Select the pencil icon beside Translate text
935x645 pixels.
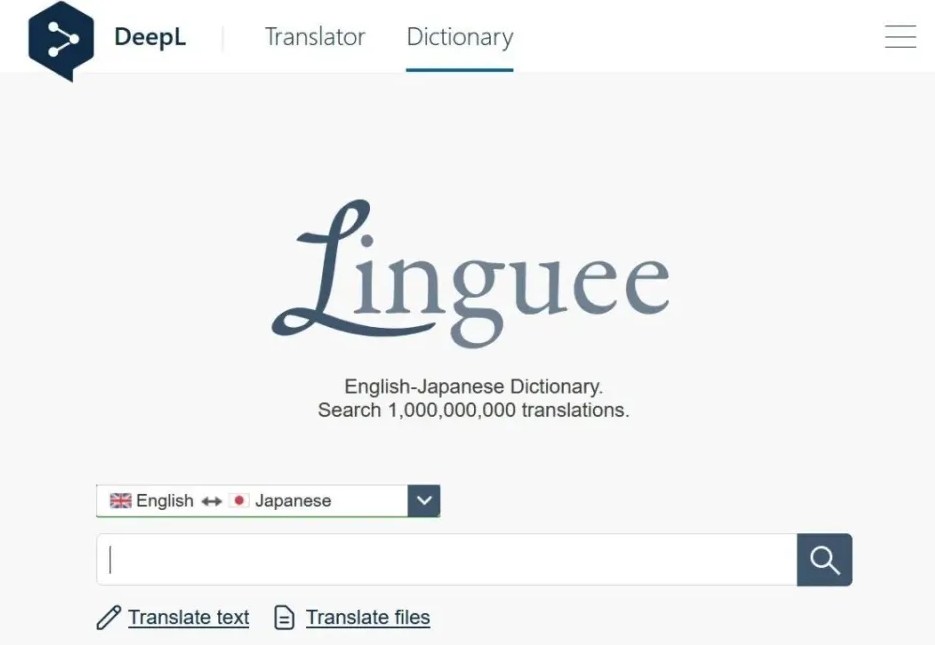tap(108, 617)
